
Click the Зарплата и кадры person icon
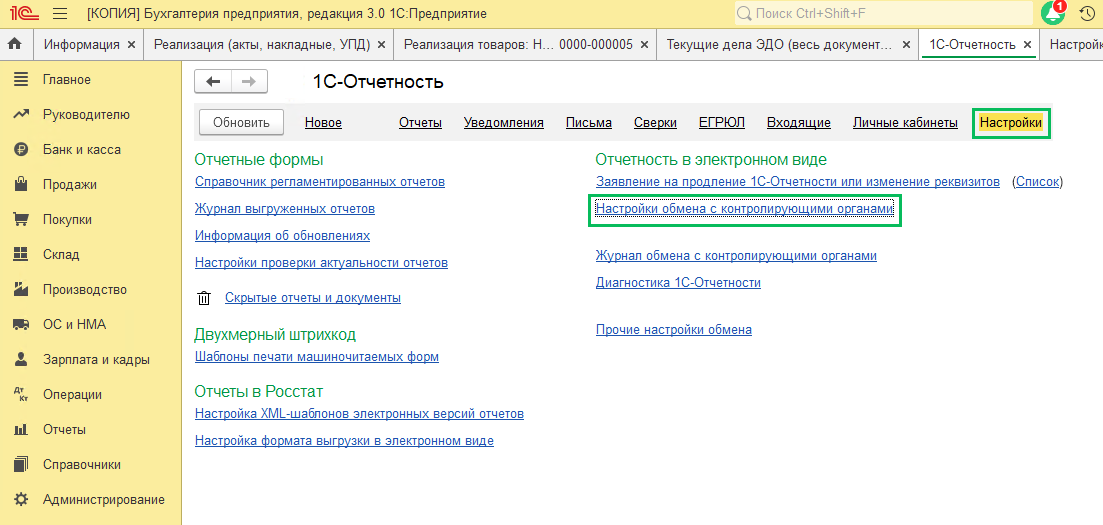(x=21, y=359)
